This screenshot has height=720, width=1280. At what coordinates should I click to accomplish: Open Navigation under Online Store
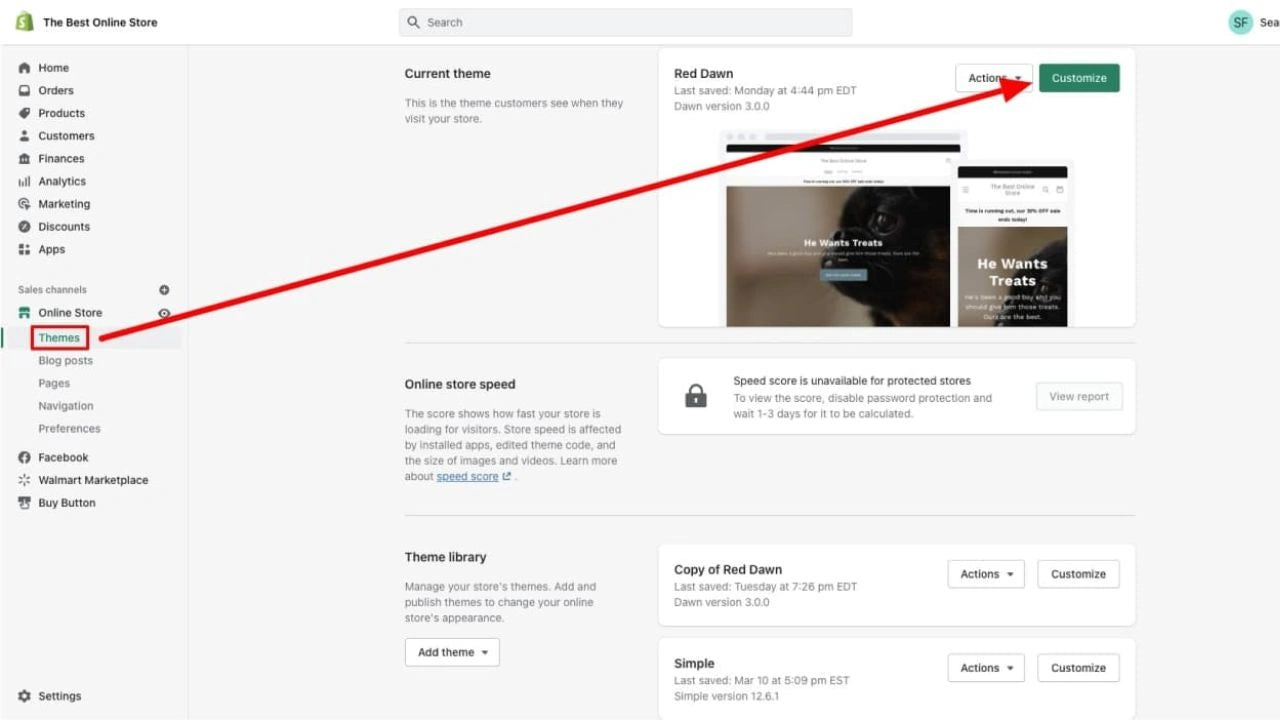pos(66,406)
